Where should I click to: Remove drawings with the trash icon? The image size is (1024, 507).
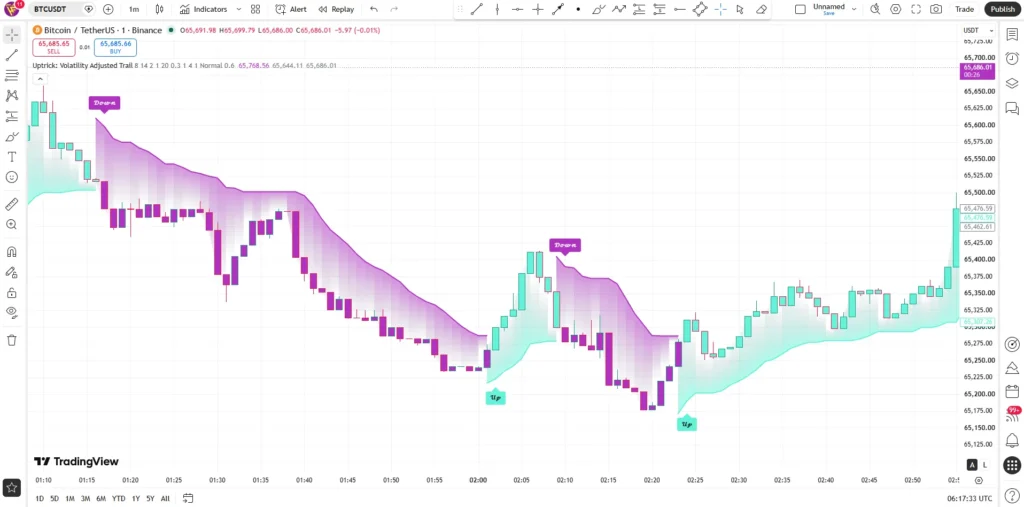coord(12,340)
